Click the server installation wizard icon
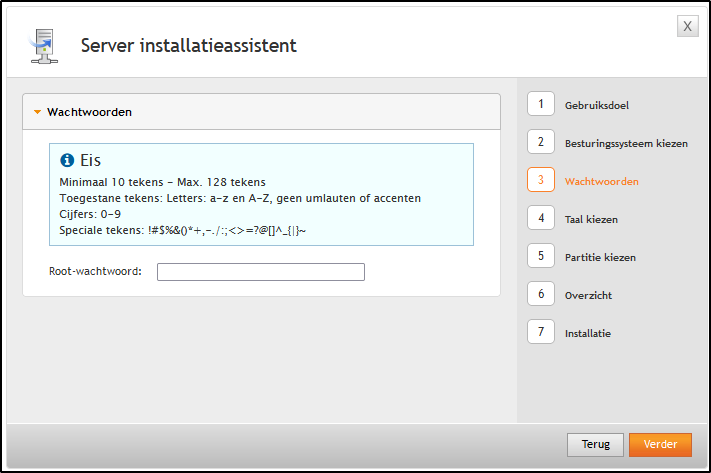The image size is (711, 473). (x=44, y=46)
